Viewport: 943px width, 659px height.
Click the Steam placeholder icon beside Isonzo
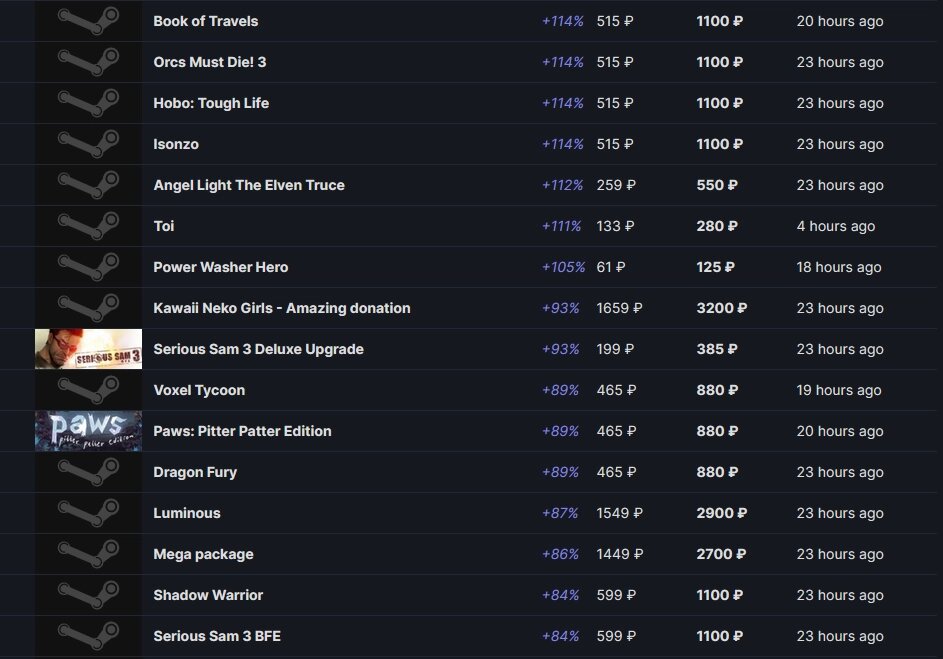coord(88,144)
